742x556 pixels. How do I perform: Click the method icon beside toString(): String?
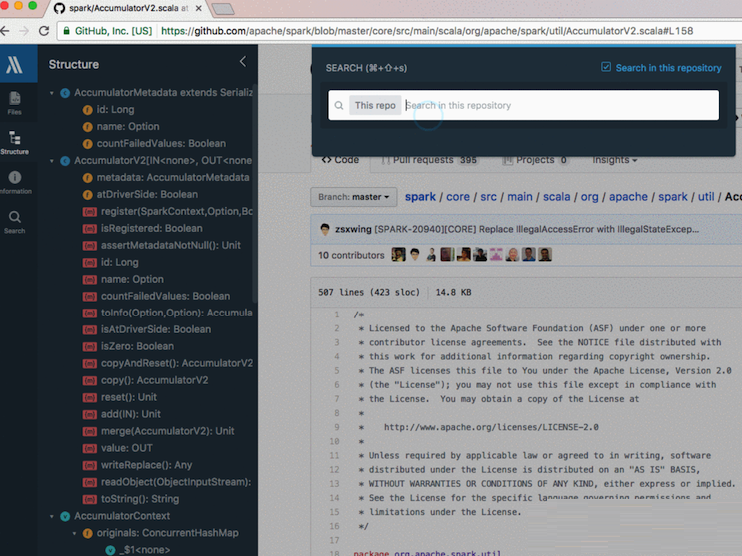tap(89, 499)
